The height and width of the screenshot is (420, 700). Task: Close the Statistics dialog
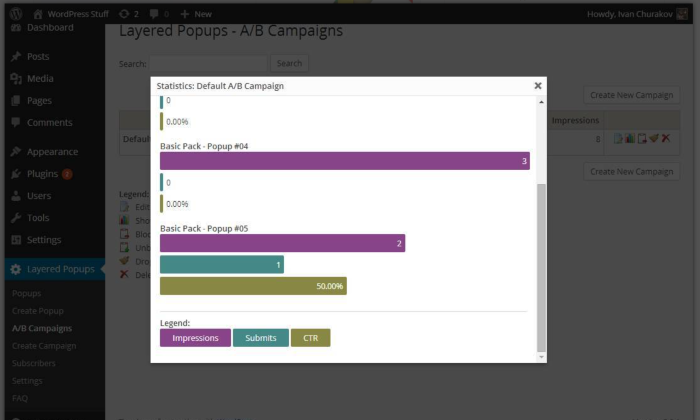pos(538,85)
